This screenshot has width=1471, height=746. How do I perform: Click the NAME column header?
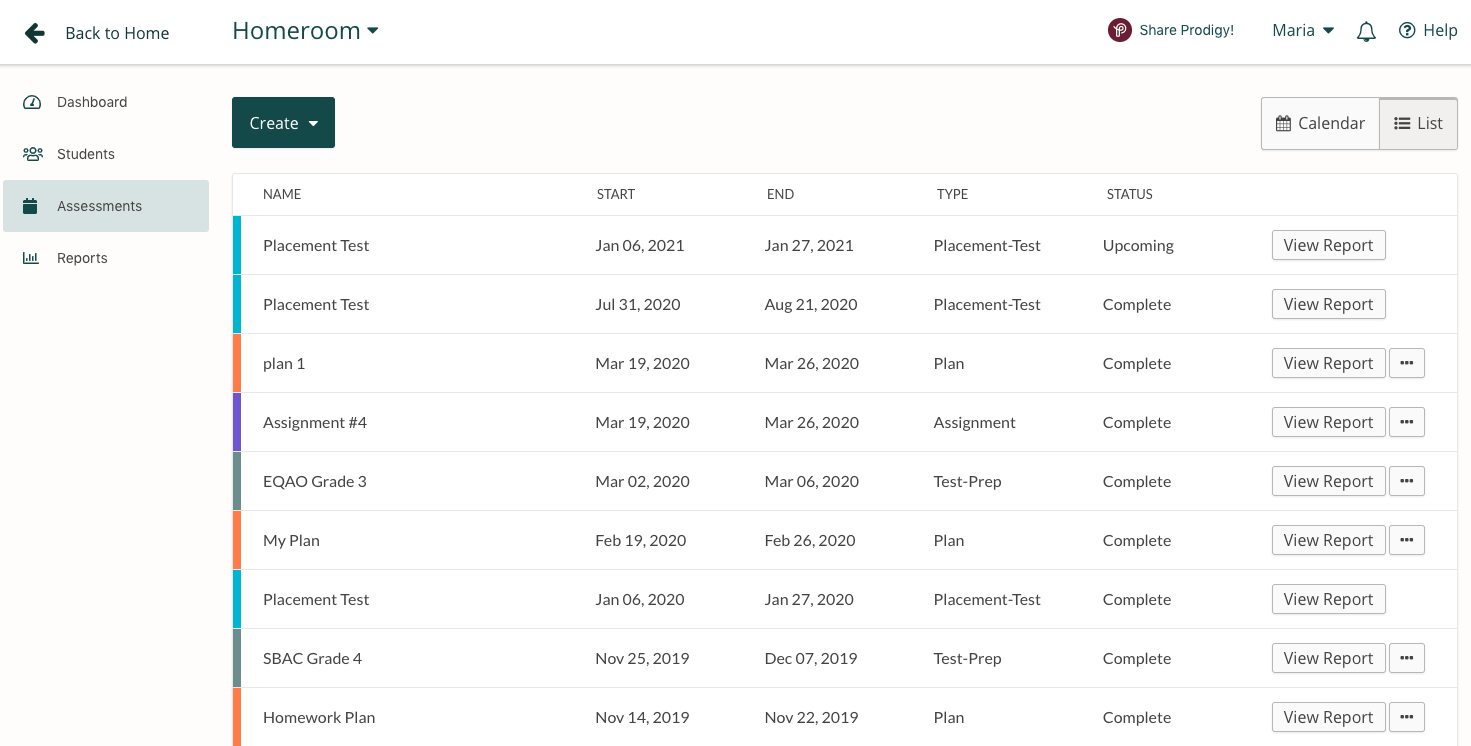pyautogui.click(x=281, y=194)
